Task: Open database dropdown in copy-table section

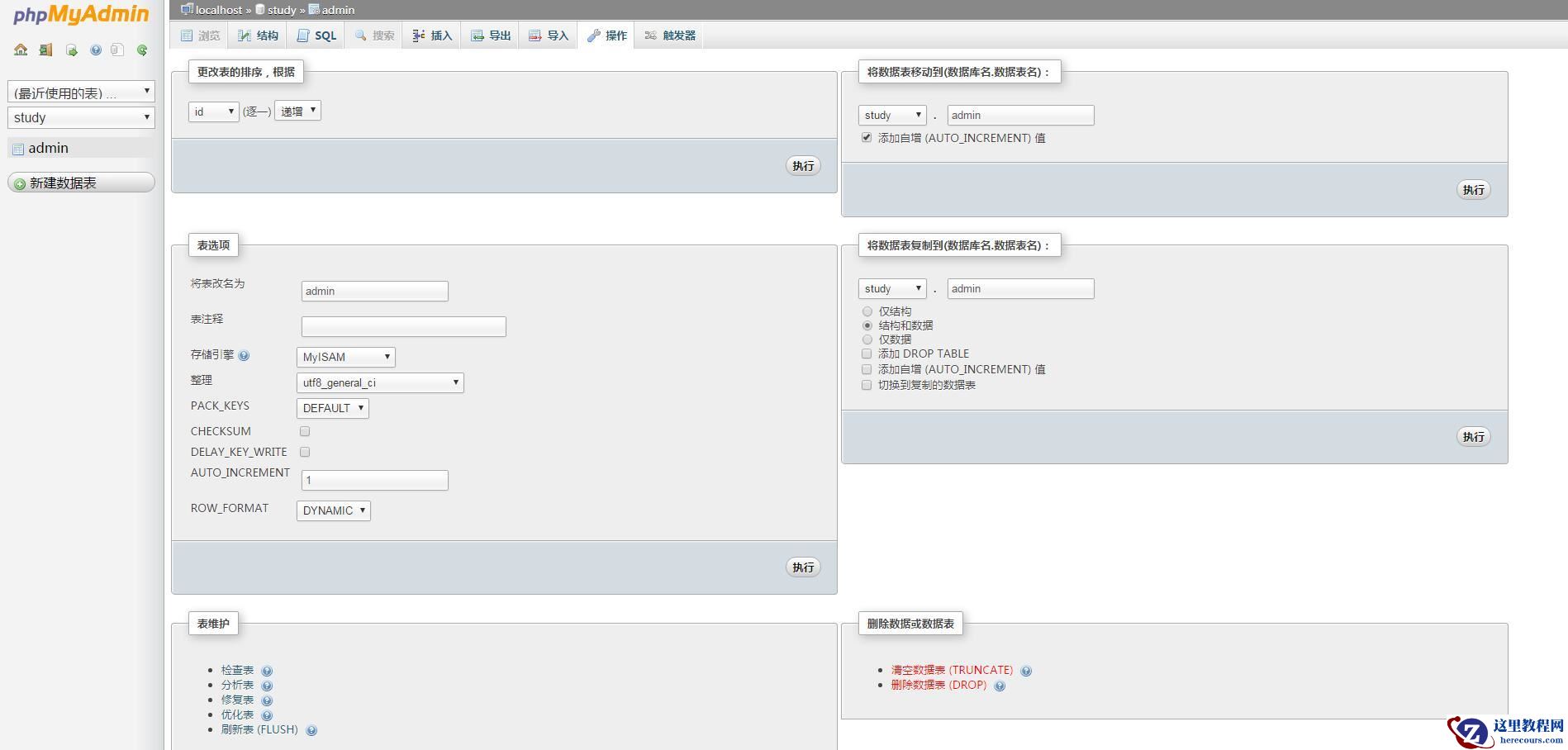Action: (x=892, y=288)
